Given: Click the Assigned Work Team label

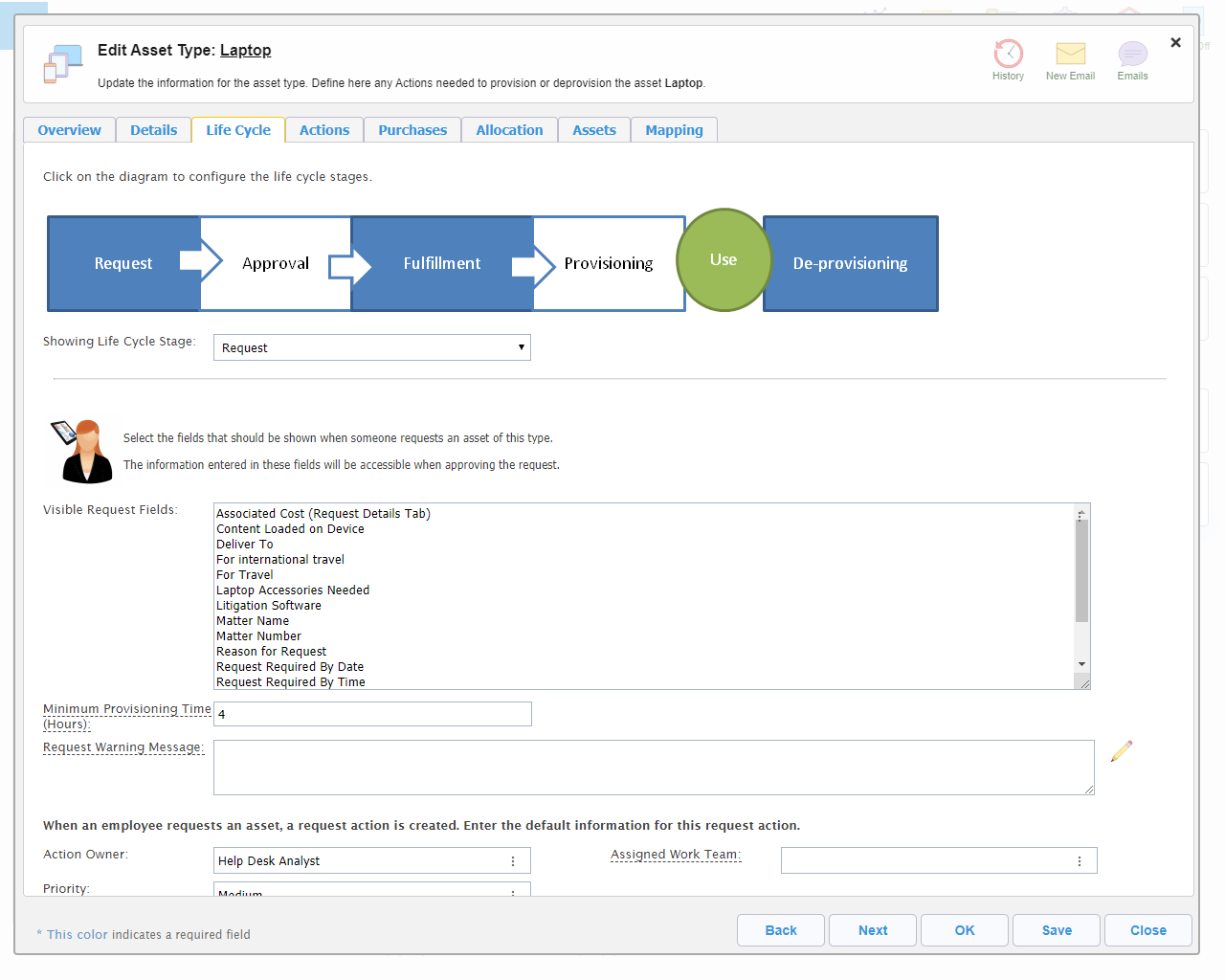Looking at the screenshot, I should (x=676, y=855).
